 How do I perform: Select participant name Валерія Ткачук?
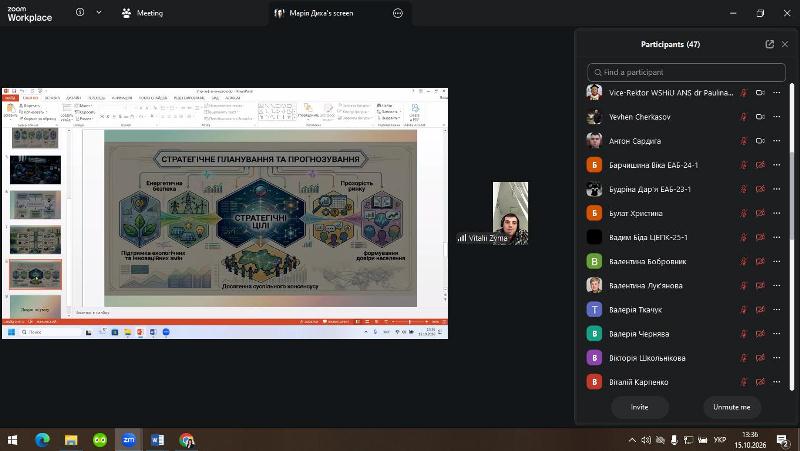635,310
